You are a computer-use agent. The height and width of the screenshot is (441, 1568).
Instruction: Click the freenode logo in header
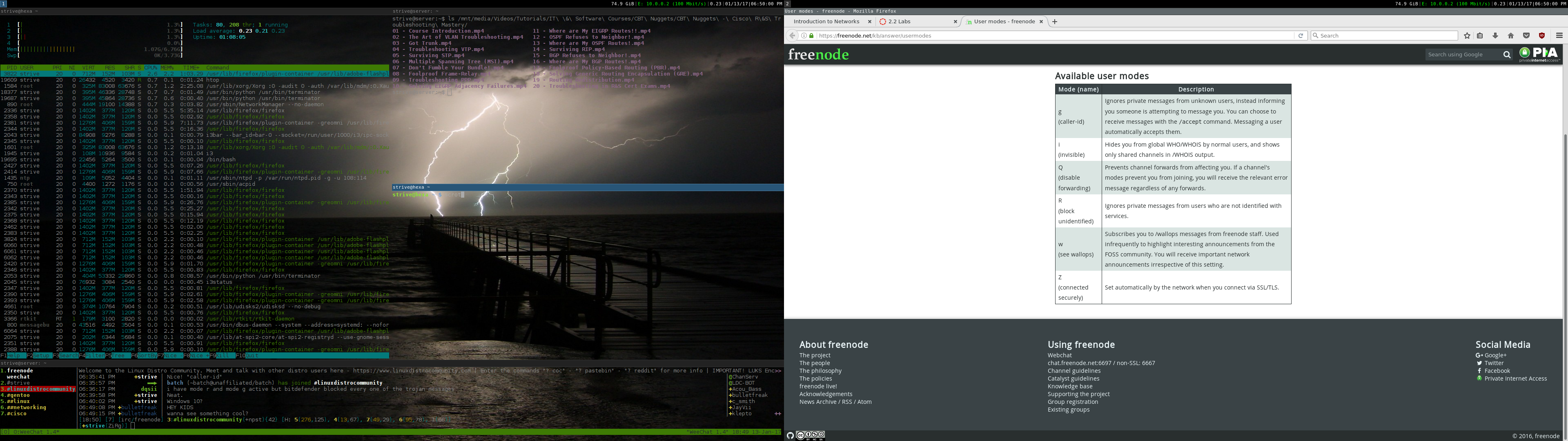point(818,54)
